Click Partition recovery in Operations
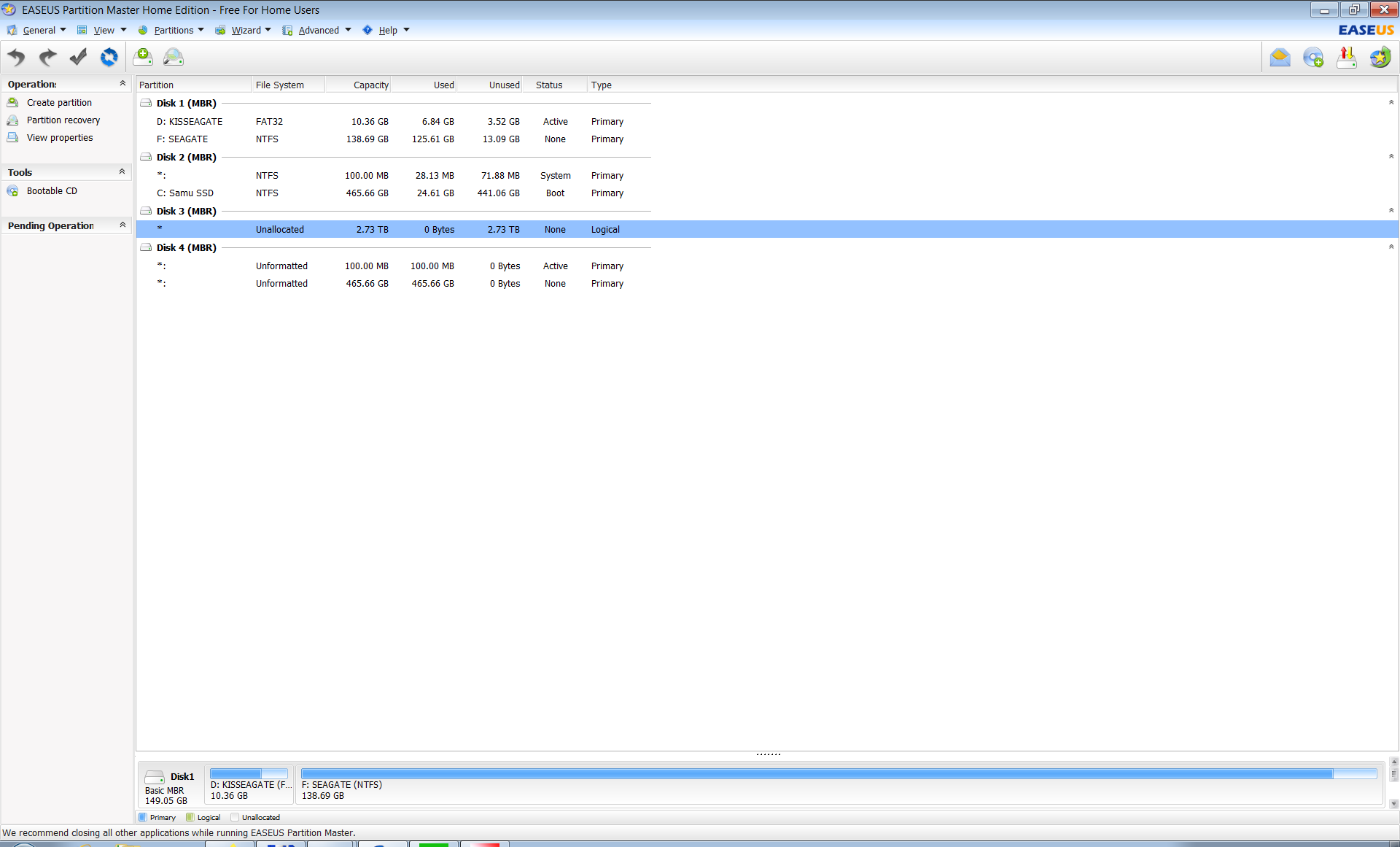The width and height of the screenshot is (1400, 847). (63, 120)
